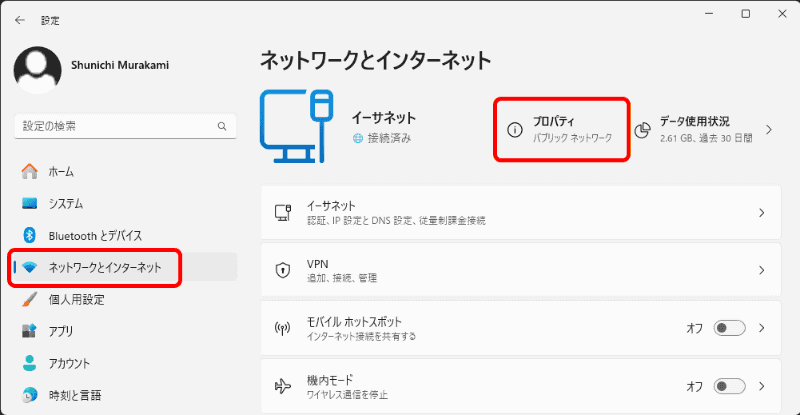Viewport: 800px width, 415px height.
Task: Open モバイル ホットスポット settings row
Action: [x=521, y=328]
